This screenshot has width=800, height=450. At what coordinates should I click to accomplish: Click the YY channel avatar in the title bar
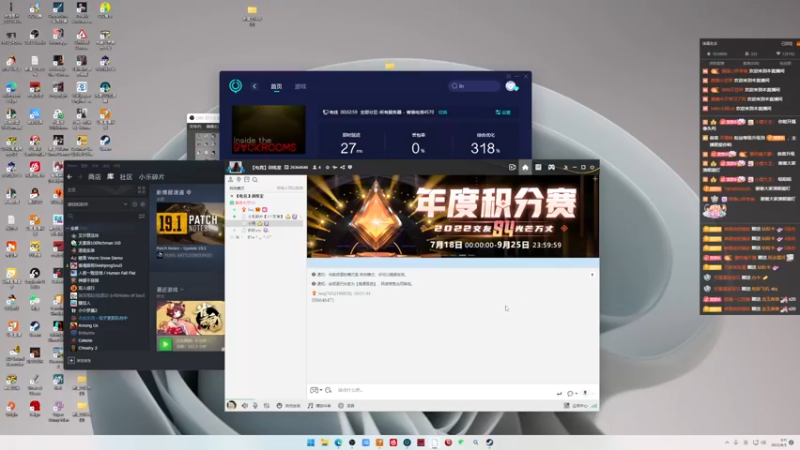click(x=235, y=167)
